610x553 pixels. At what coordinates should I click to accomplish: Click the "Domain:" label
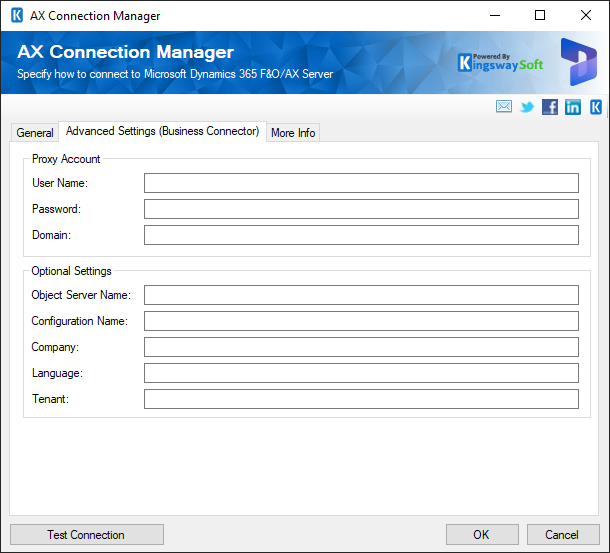click(51, 235)
